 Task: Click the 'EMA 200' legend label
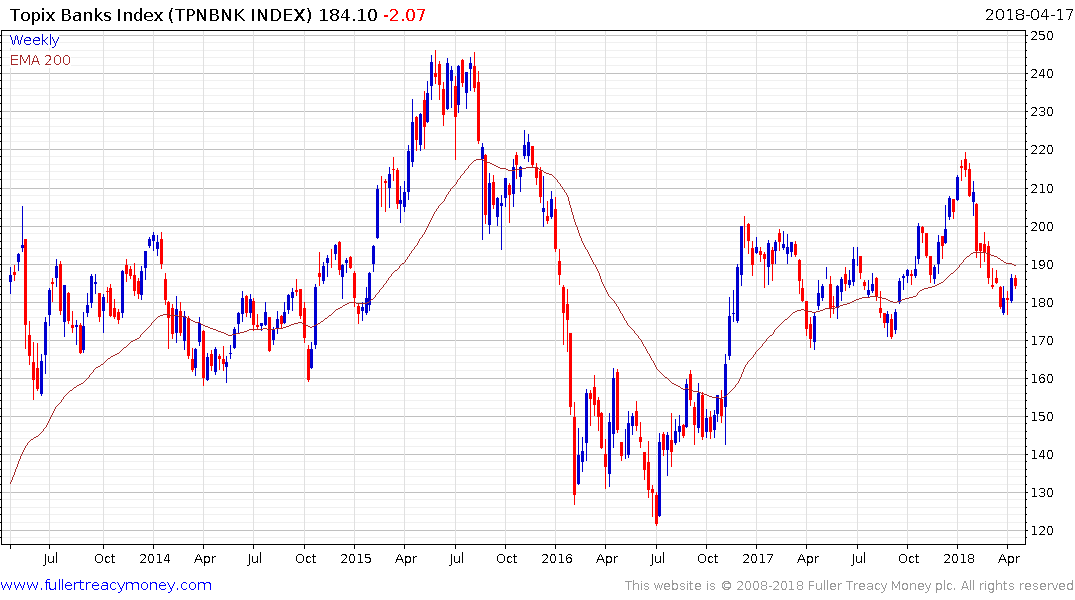[40, 60]
